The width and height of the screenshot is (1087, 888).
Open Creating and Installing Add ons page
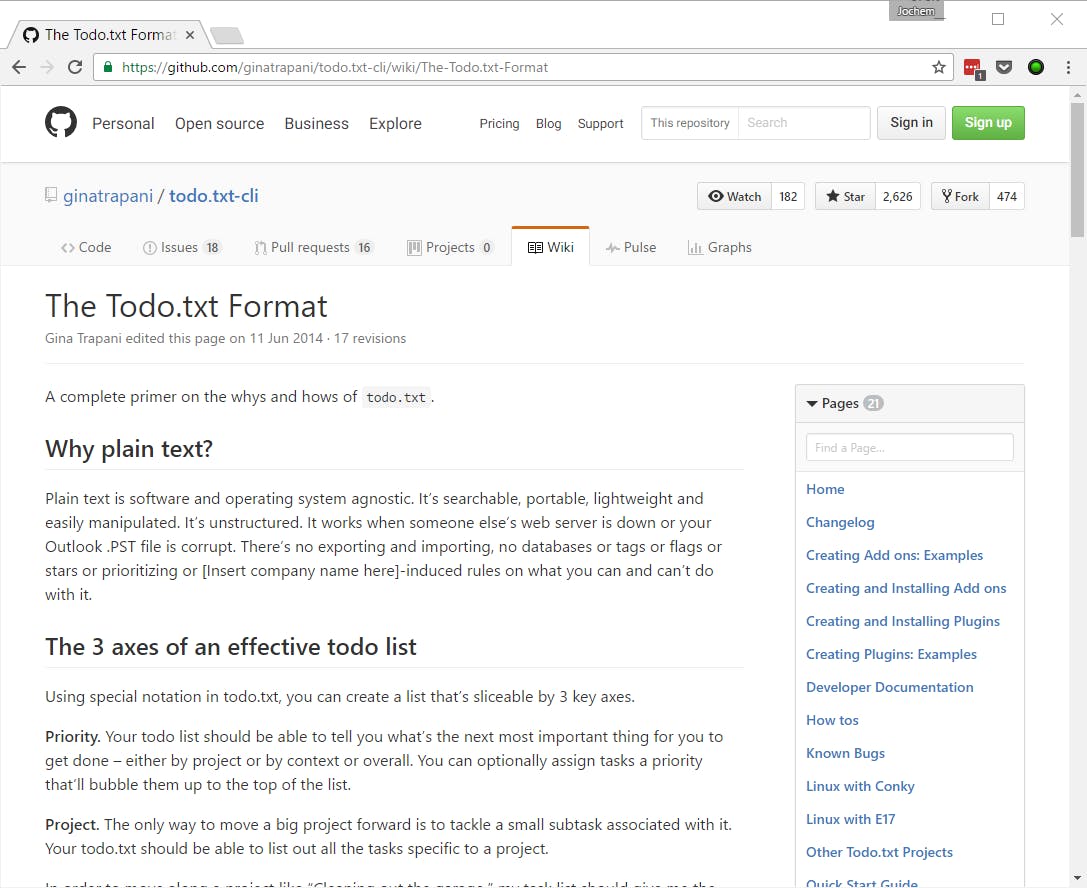(906, 589)
